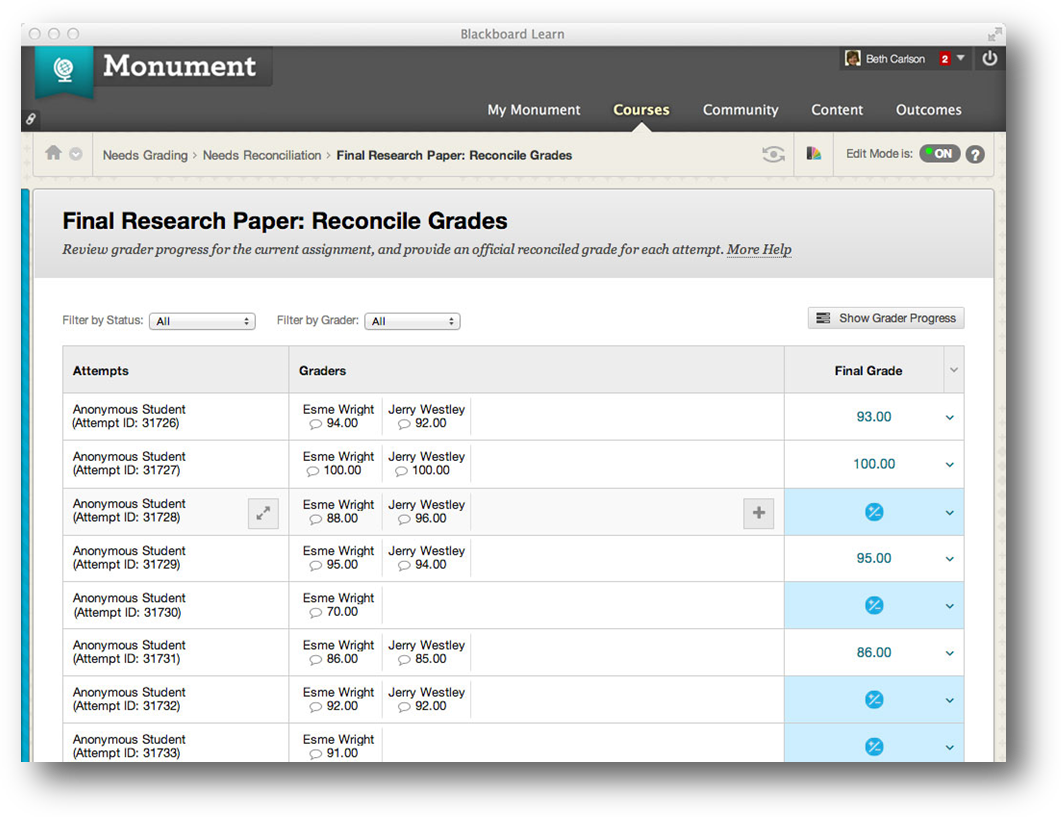1061x817 pixels.
Task: Select Anonymous Student Attempt ID 31726
Action: pos(129,416)
